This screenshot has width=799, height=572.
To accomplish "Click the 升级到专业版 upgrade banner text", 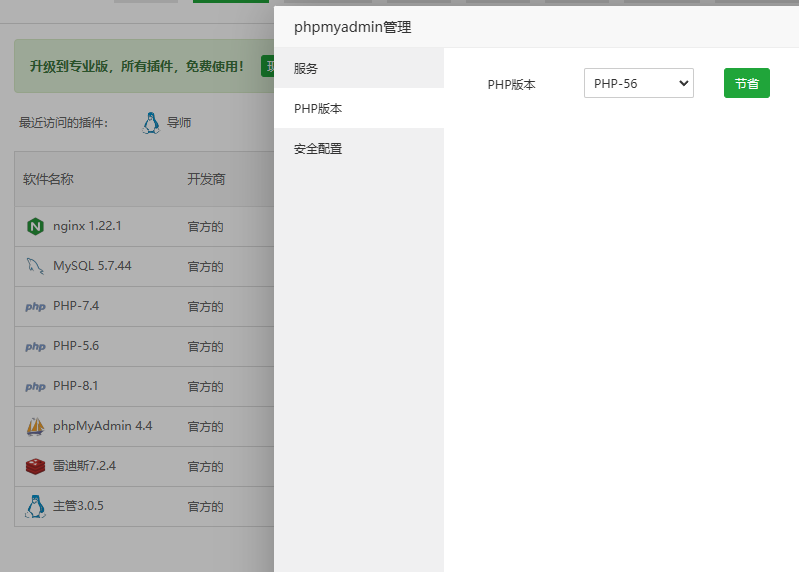I will tap(137, 66).
